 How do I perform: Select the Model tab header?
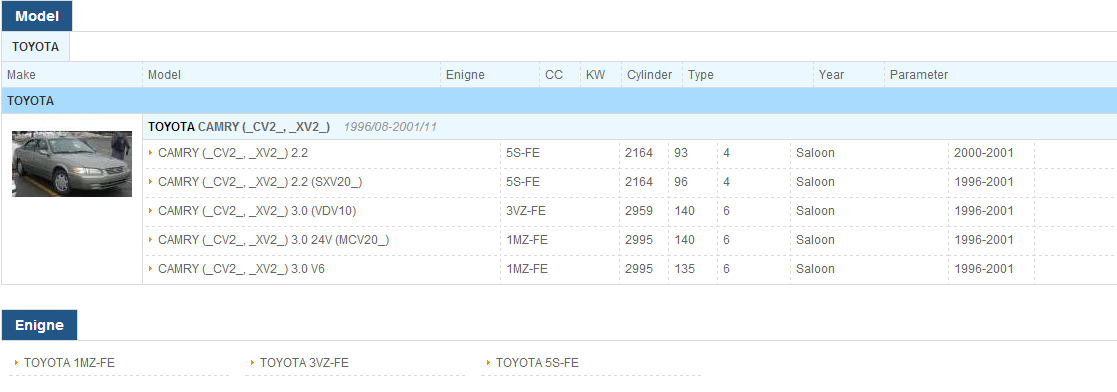[36, 16]
